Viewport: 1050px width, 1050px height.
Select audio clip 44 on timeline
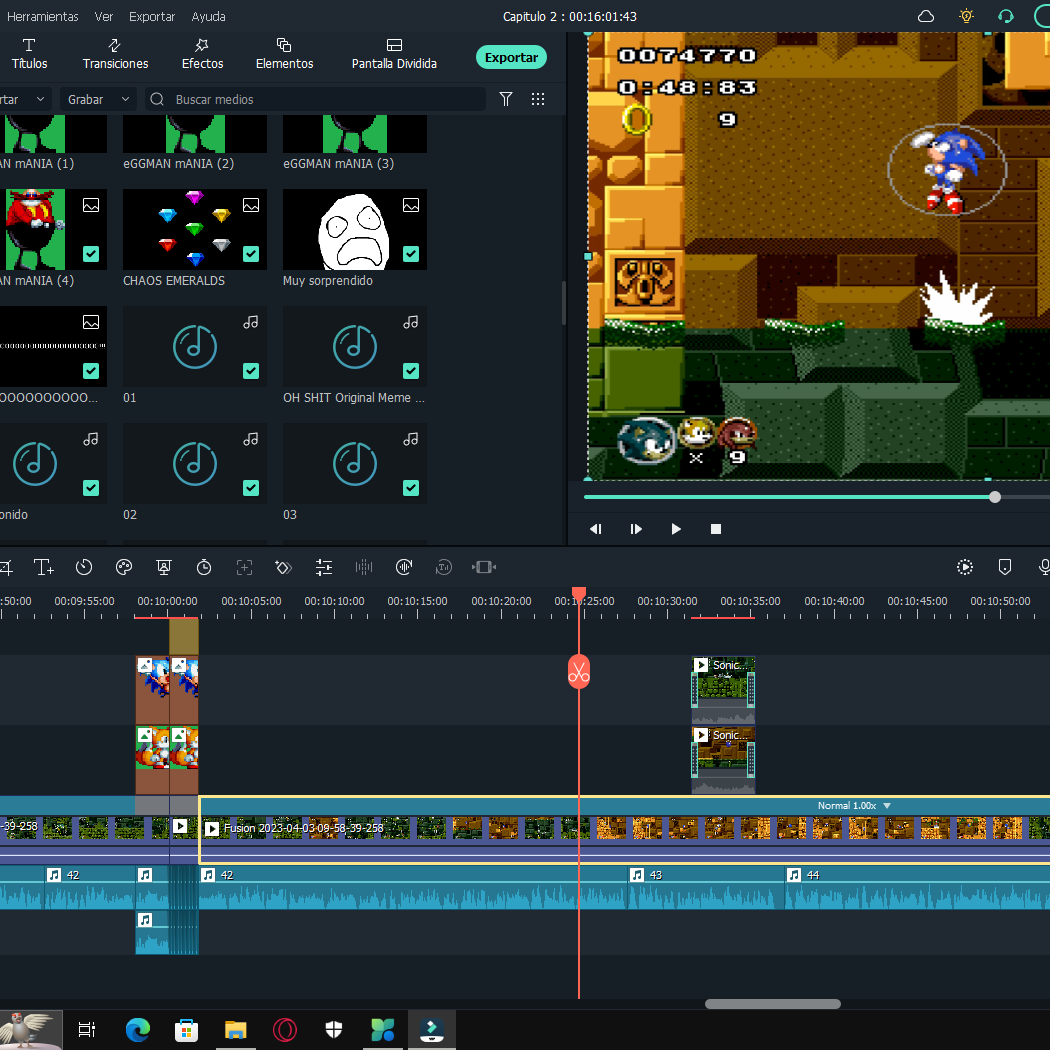coord(917,888)
